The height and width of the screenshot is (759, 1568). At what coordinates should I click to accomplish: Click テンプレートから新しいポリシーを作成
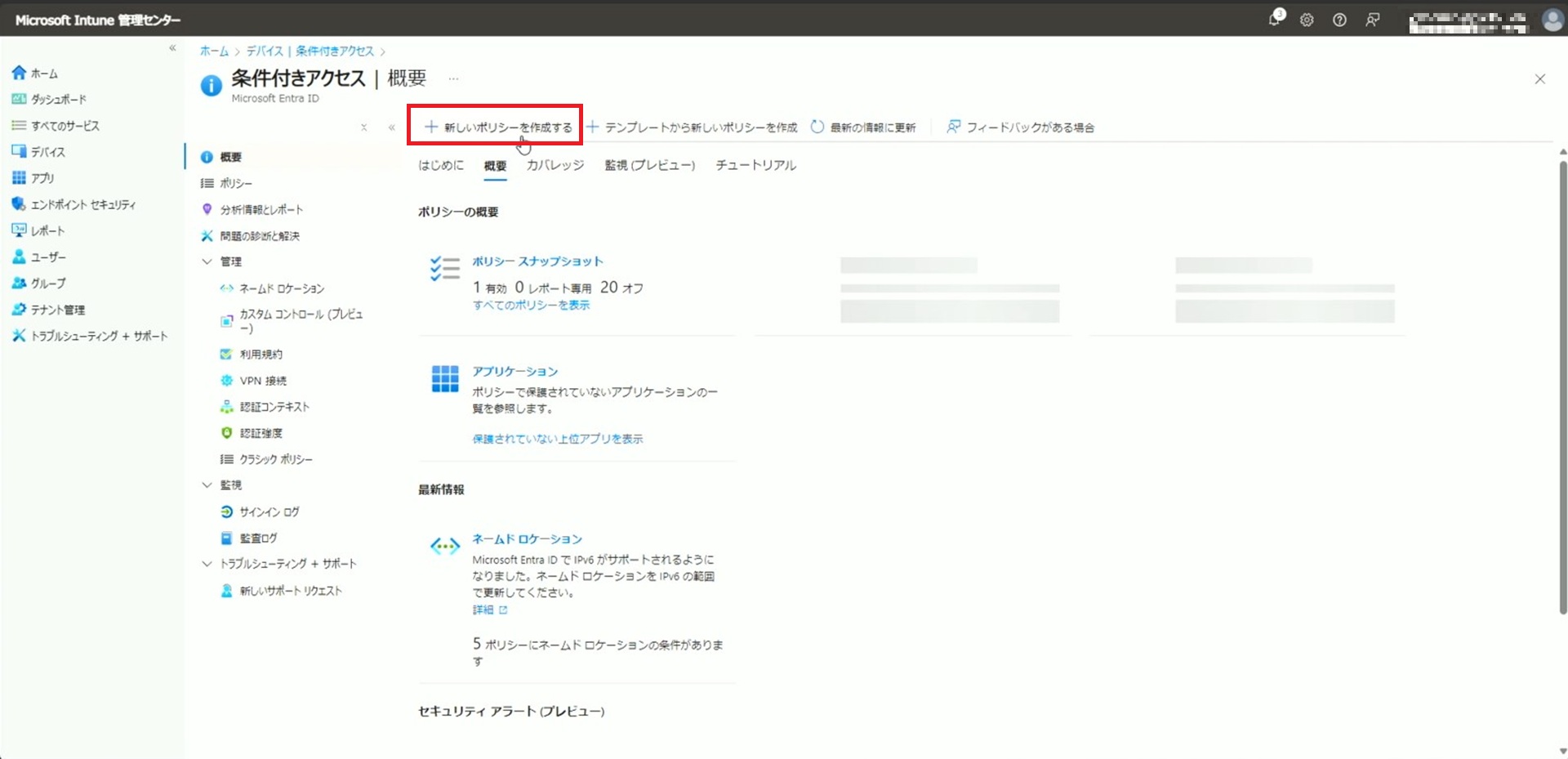(x=692, y=127)
